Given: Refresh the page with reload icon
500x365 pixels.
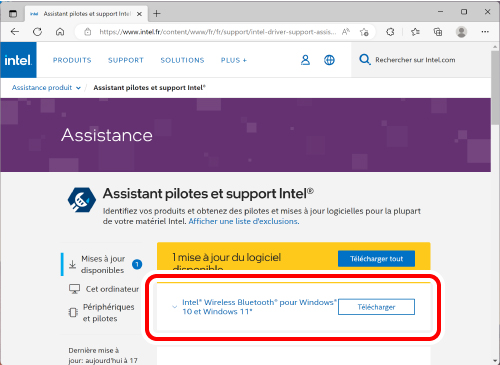Looking at the screenshot, I should pyautogui.click(x=37, y=32).
